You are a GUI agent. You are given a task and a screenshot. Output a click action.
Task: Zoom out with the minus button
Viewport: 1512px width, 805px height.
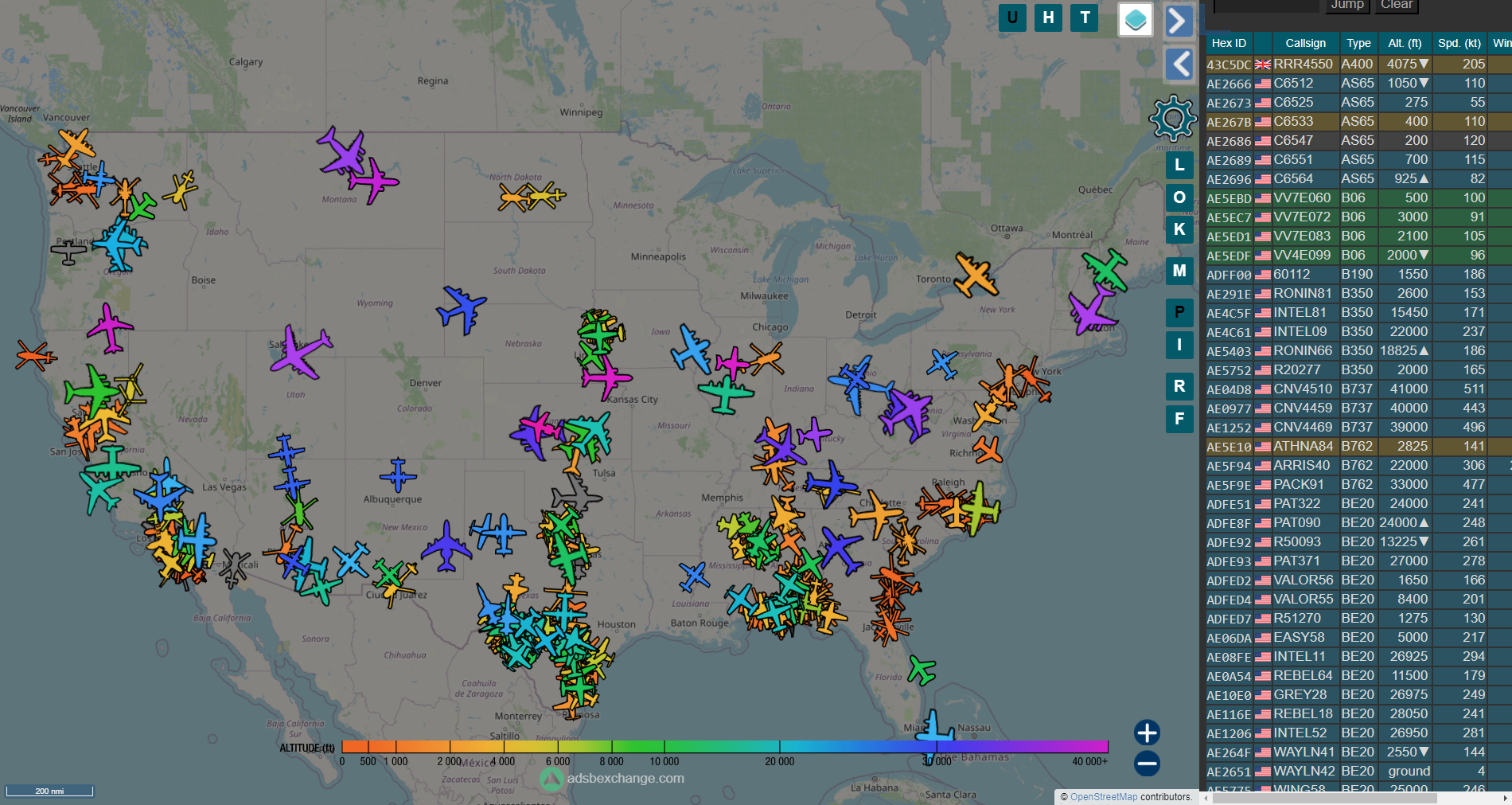(x=1147, y=764)
